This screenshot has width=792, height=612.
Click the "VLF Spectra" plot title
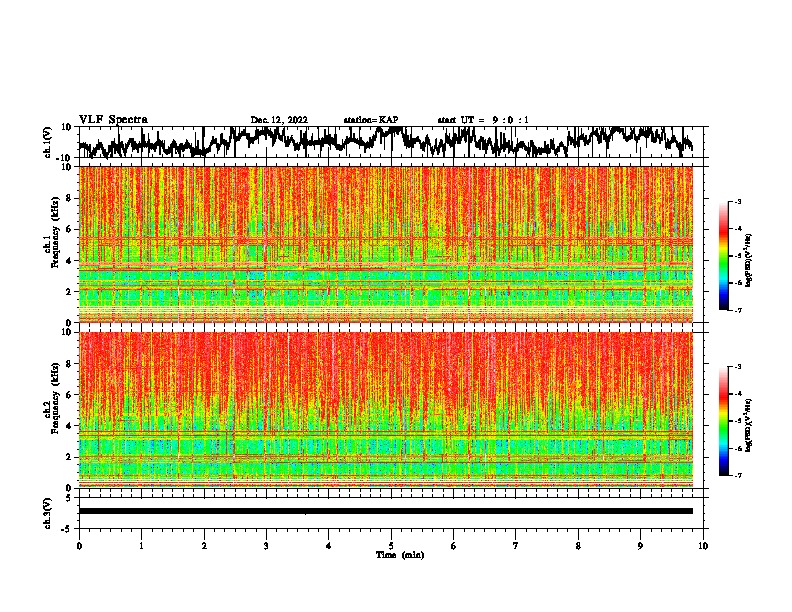(x=113, y=119)
